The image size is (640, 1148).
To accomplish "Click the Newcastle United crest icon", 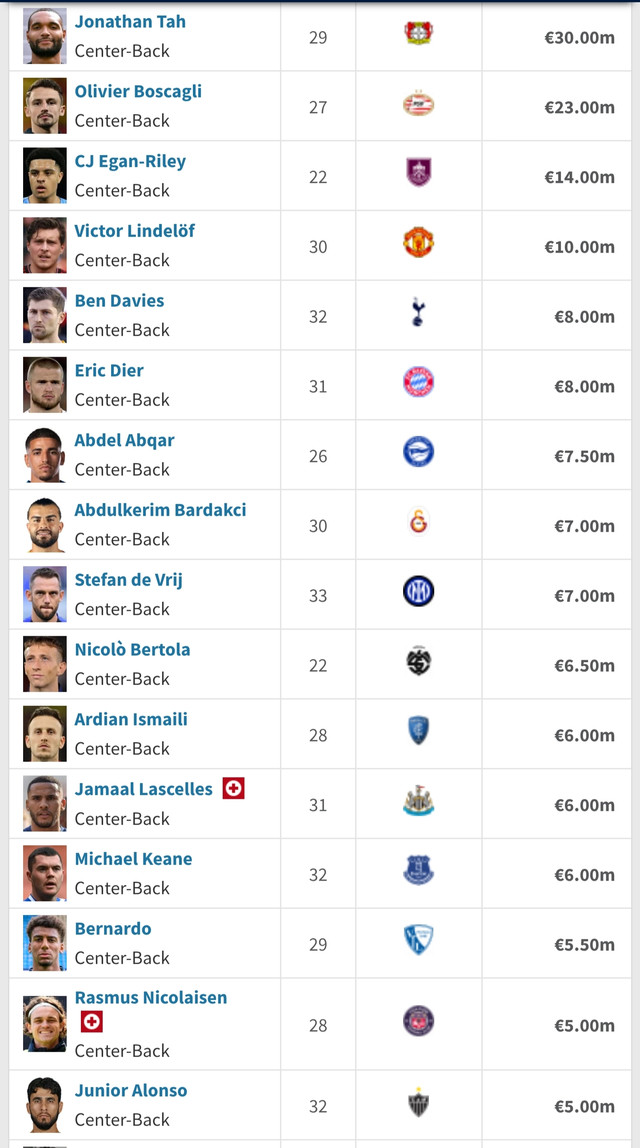I will coord(418,801).
